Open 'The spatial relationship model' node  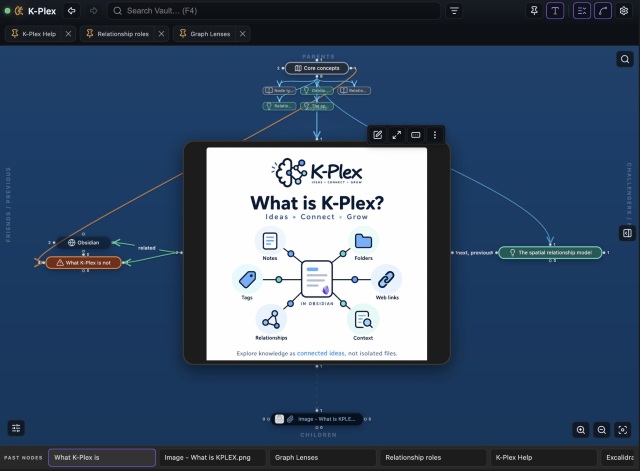pos(550,253)
